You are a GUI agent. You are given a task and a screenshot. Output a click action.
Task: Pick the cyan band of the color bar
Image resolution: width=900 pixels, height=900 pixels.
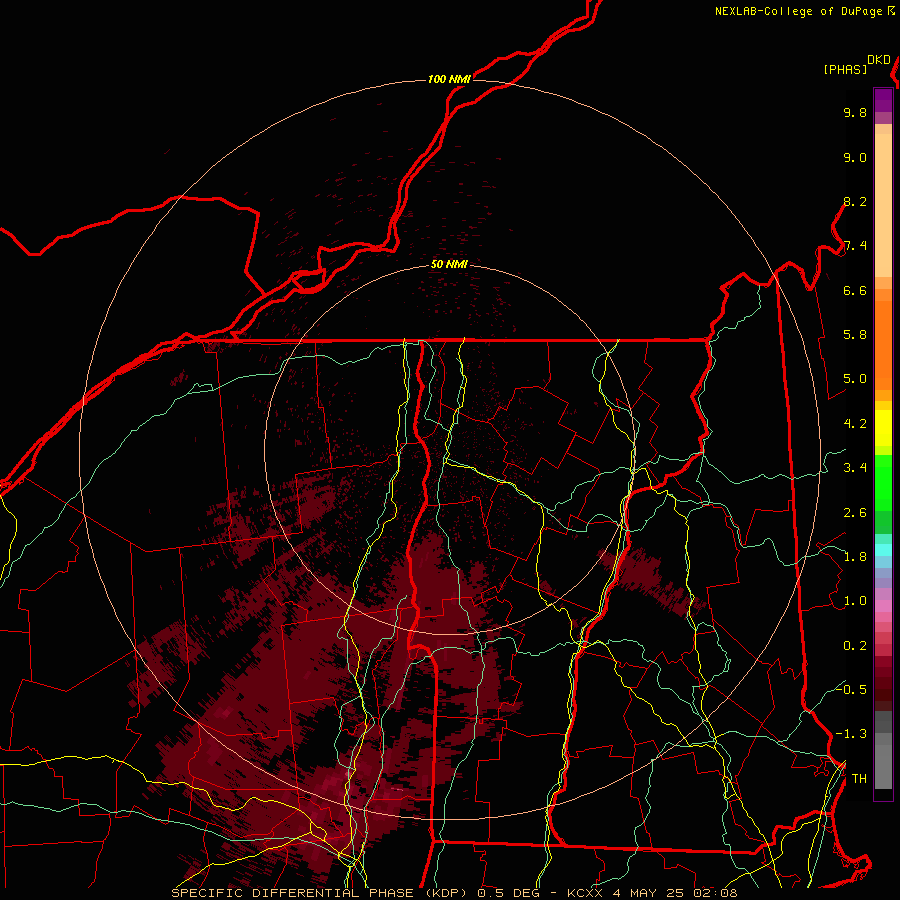click(x=883, y=550)
